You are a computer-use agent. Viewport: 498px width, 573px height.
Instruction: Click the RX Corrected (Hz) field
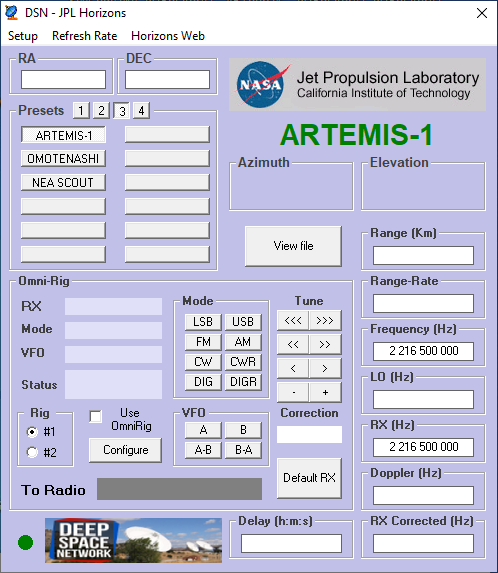click(x=423, y=543)
